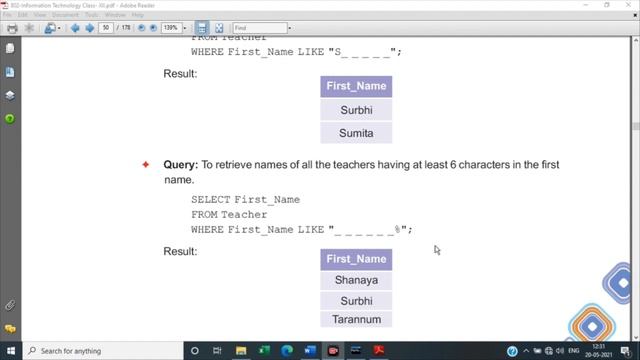This screenshot has height=360, width=640.
Task: Go to next page with blue arrow
Action: point(89,28)
